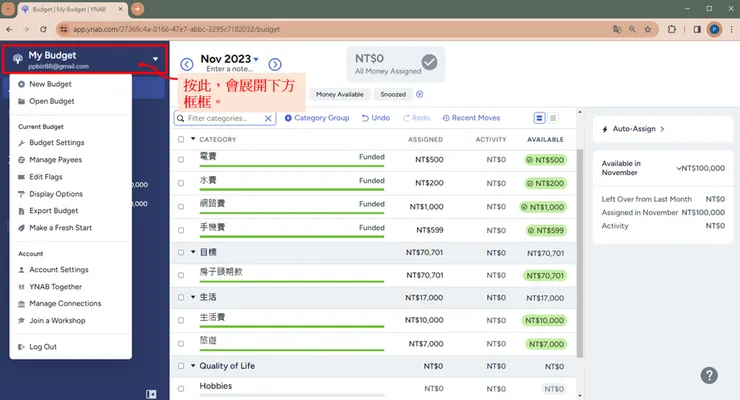Click the Enter a note field under month
Screen dimensions: 740x400
tap(229, 69)
